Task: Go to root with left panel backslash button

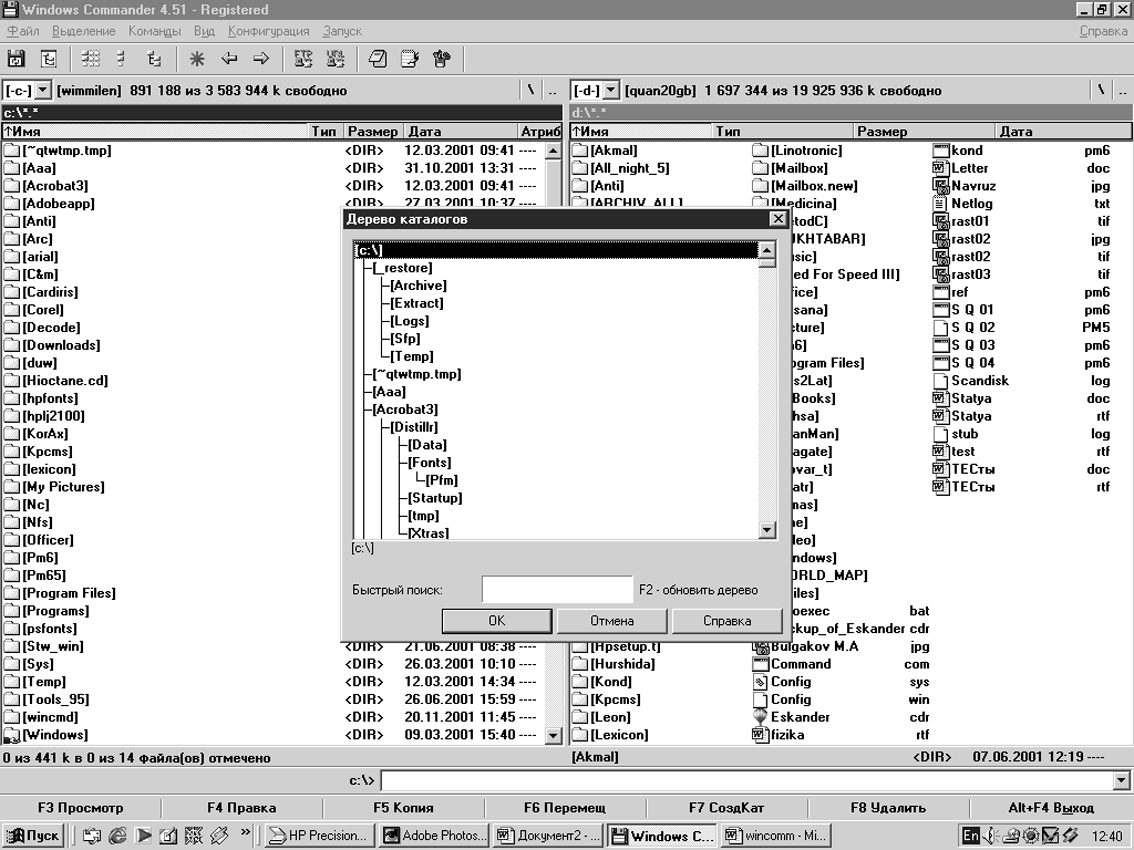Action: tap(531, 90)
